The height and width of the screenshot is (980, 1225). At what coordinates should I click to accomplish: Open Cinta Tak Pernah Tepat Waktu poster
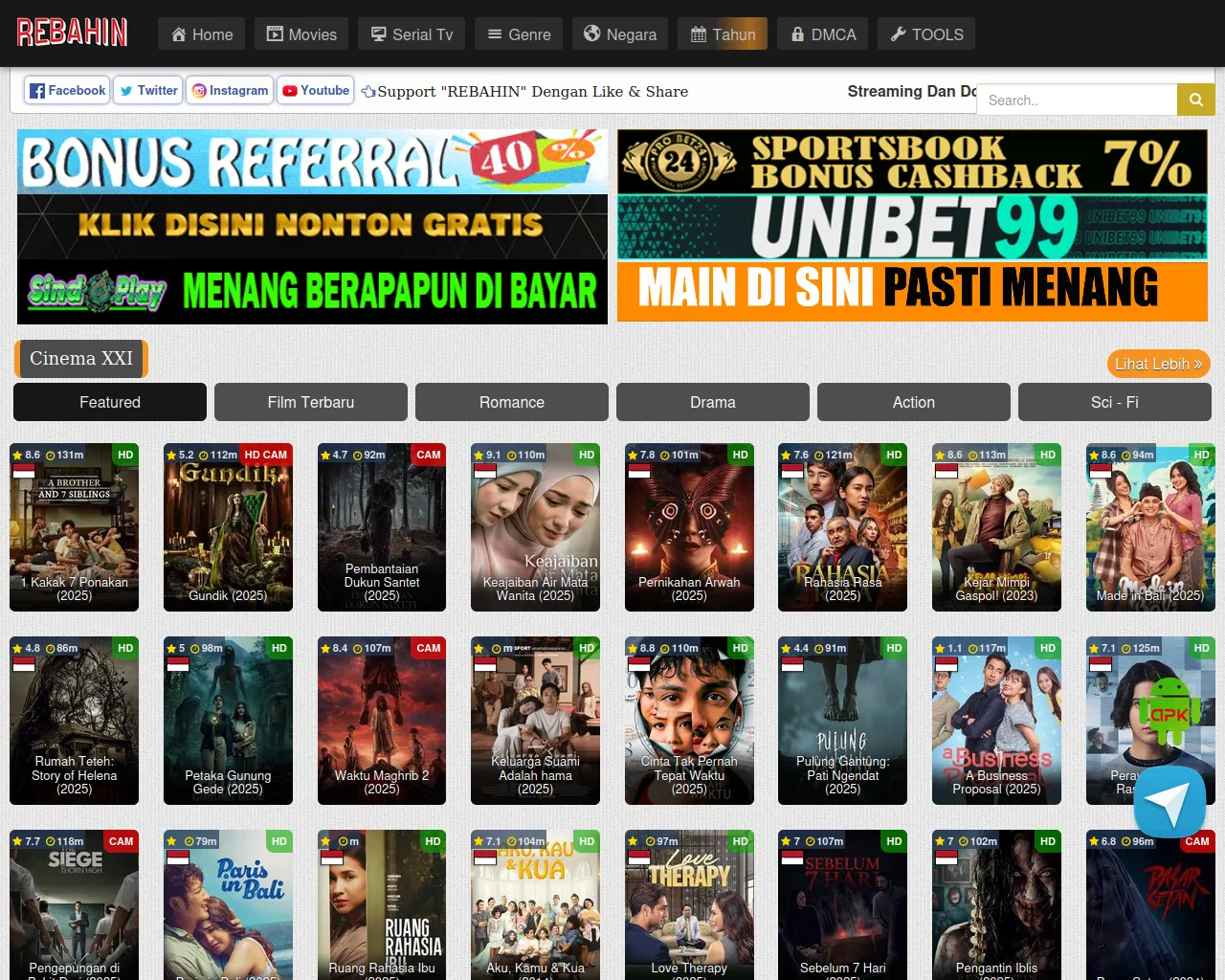point(689,721)
